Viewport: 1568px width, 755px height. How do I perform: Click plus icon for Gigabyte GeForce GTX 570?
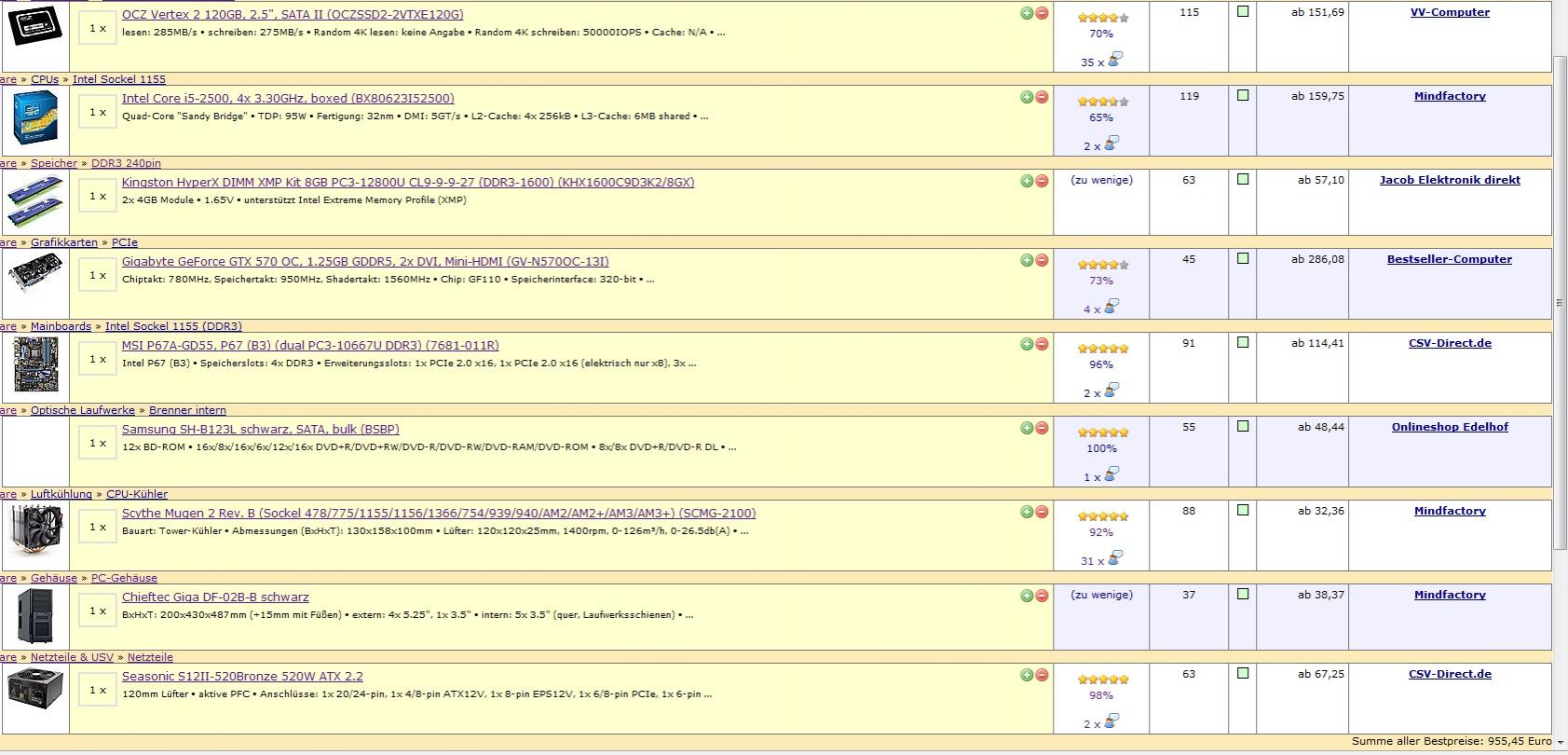[1027, 260]
